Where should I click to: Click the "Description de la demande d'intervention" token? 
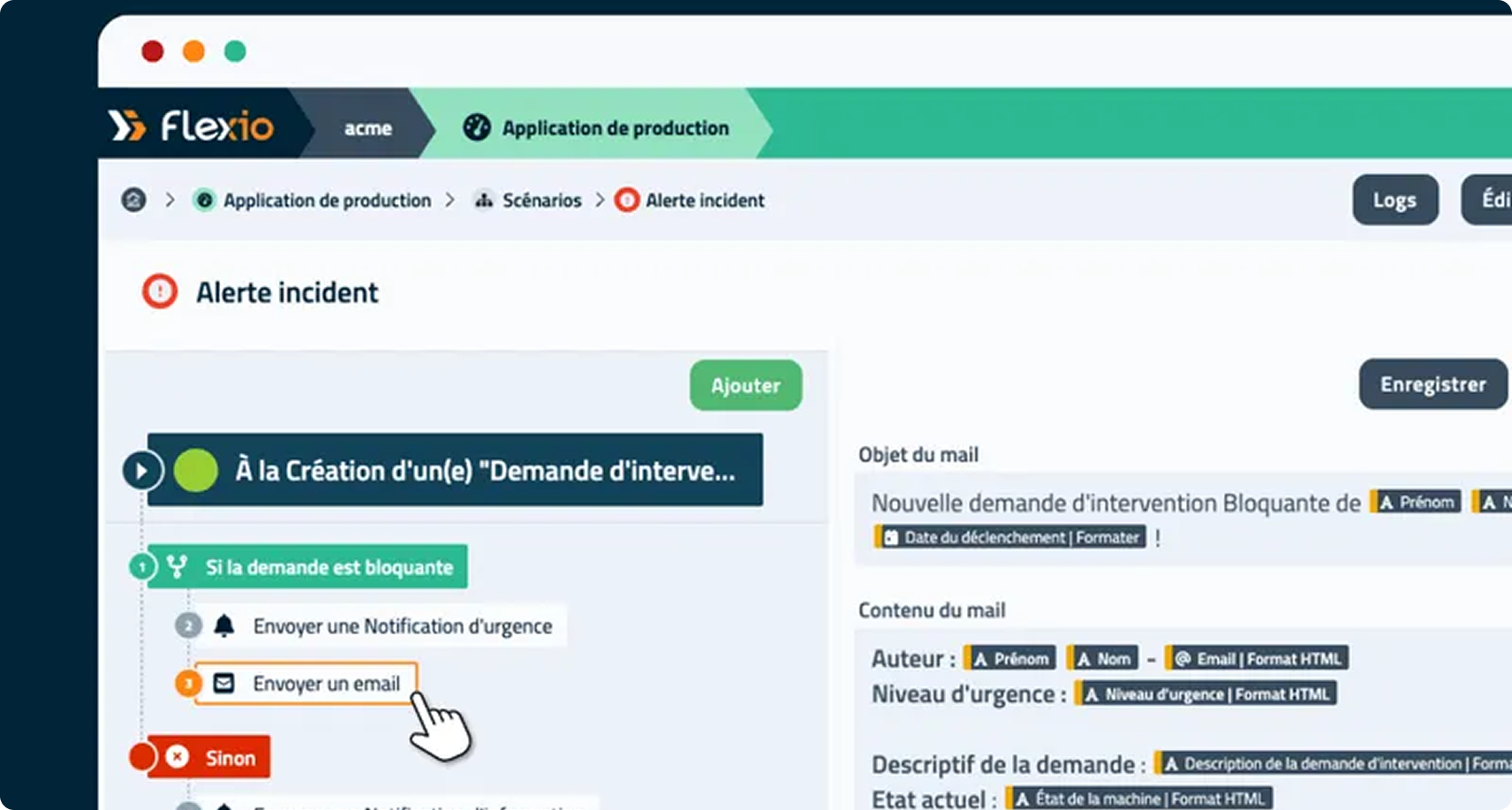click(x=1332, y=763)
